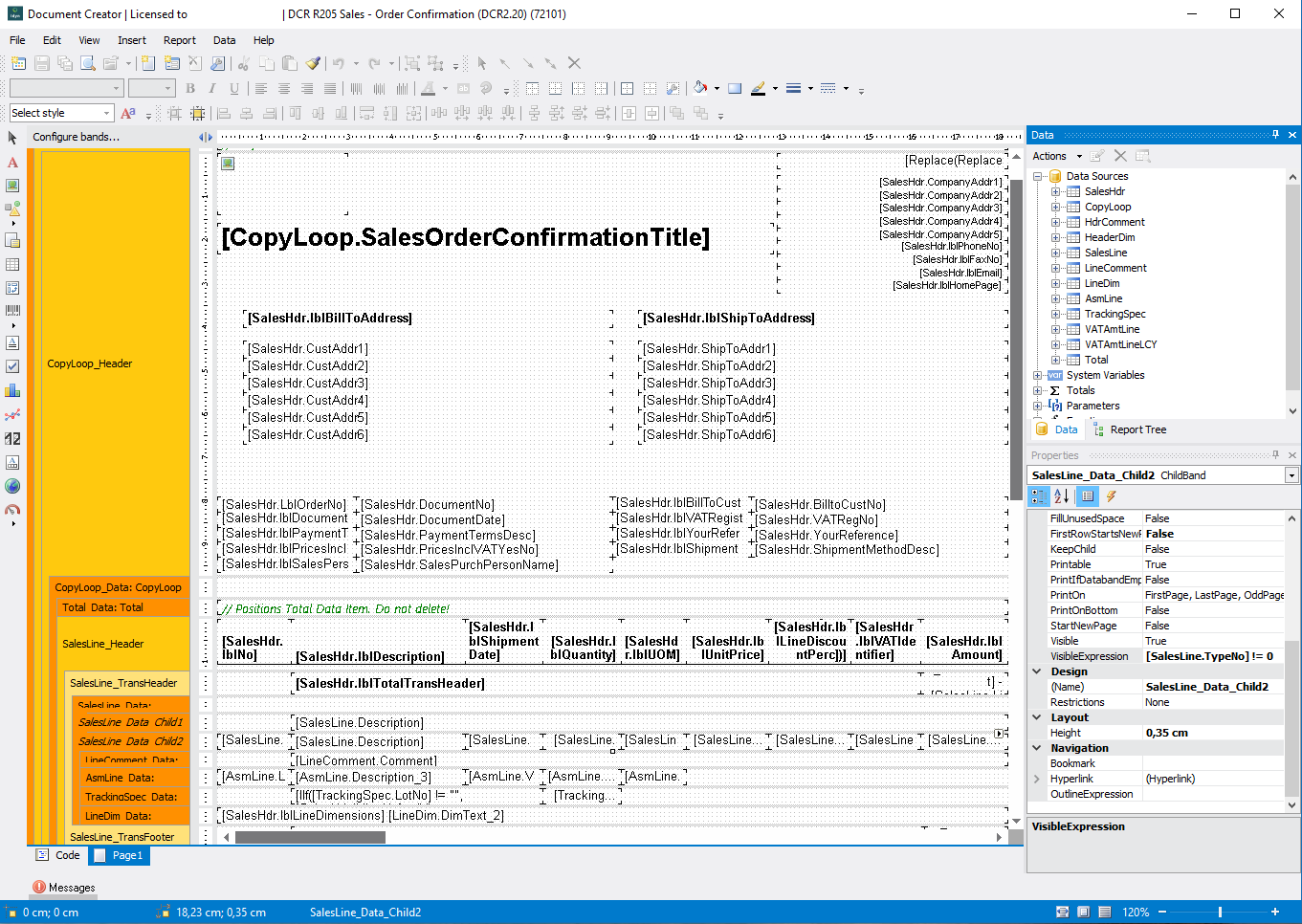Click the Cut scissors icon
This screenshot has width=1302, height=924.
click(x=243, y=63)
